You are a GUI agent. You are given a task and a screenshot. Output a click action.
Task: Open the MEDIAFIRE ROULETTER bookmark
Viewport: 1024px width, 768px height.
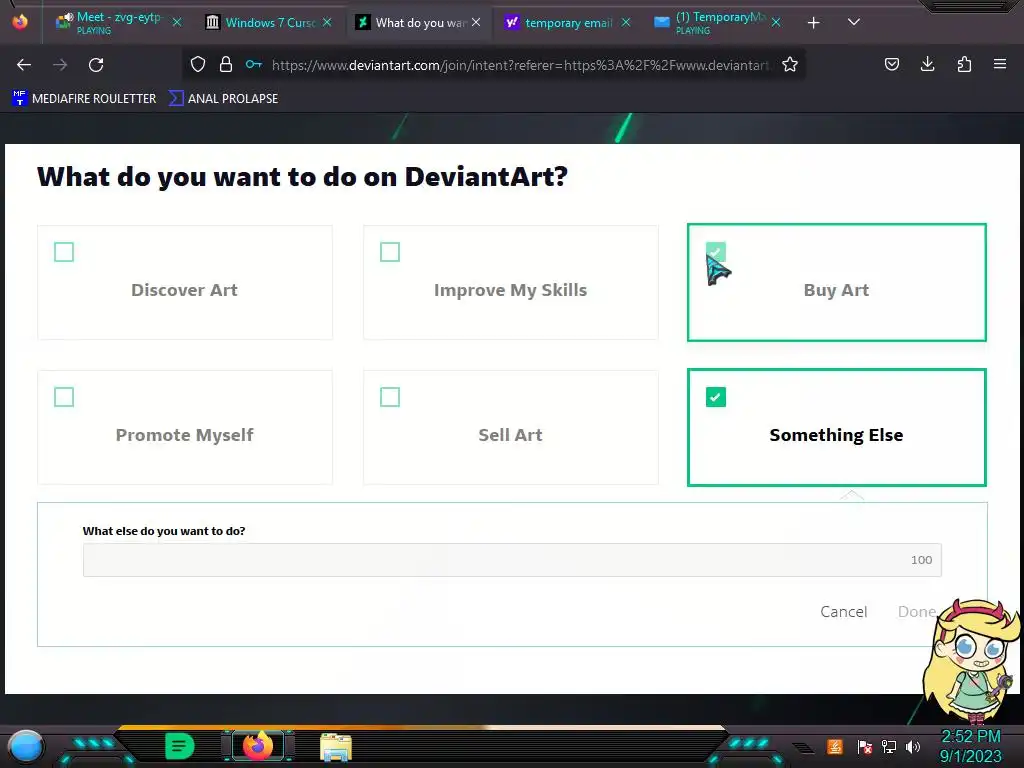[x=84, y=99]
